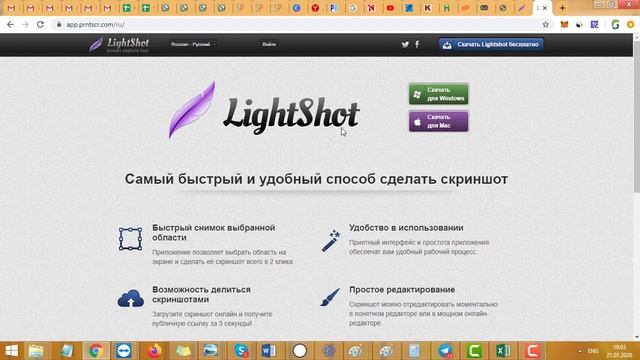
Task: Click heading 'Удобство в использовании'
Action: pyautogui.click(x=406, y=228)
